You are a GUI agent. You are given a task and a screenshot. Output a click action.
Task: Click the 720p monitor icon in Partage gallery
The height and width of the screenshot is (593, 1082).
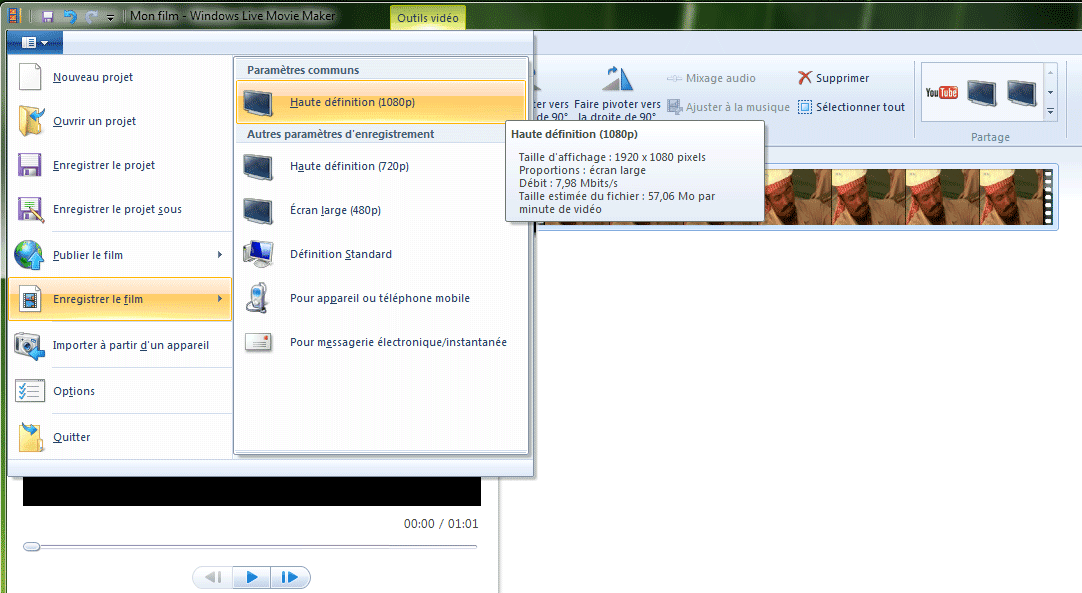(x=981, y=93)
